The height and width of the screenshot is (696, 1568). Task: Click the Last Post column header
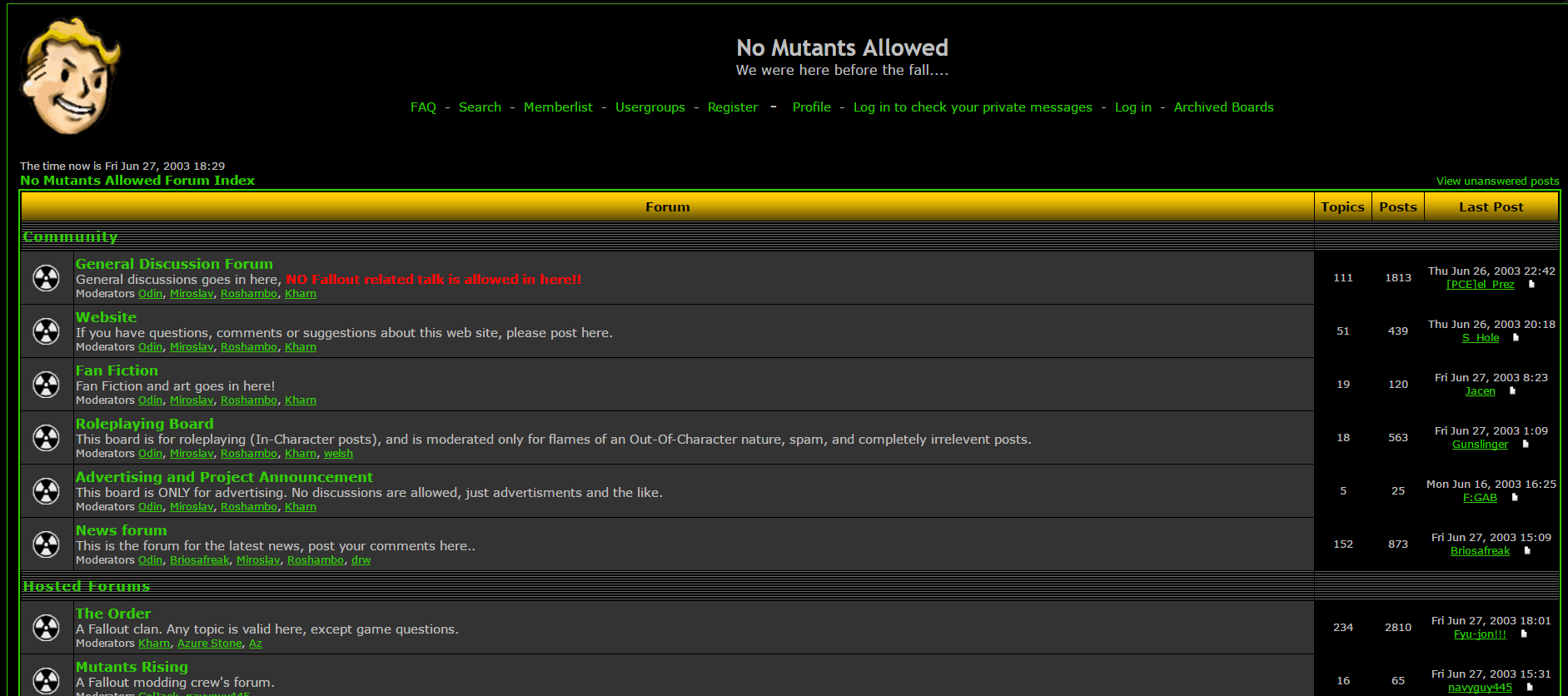[1491, 207]
